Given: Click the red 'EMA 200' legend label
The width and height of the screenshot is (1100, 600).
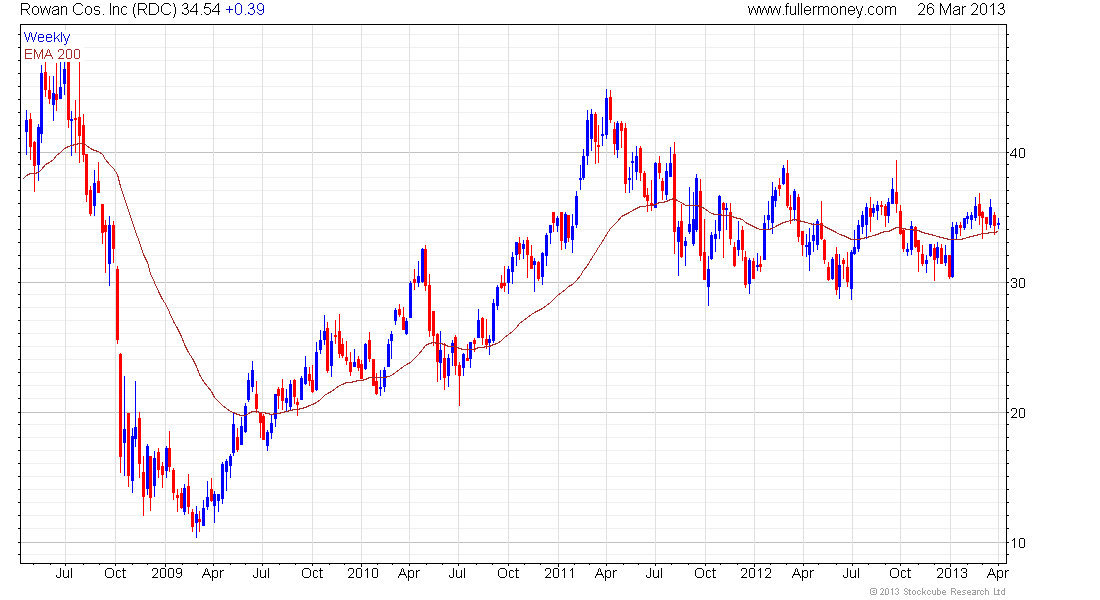Looking at the screenshot, I should [52, 54].
